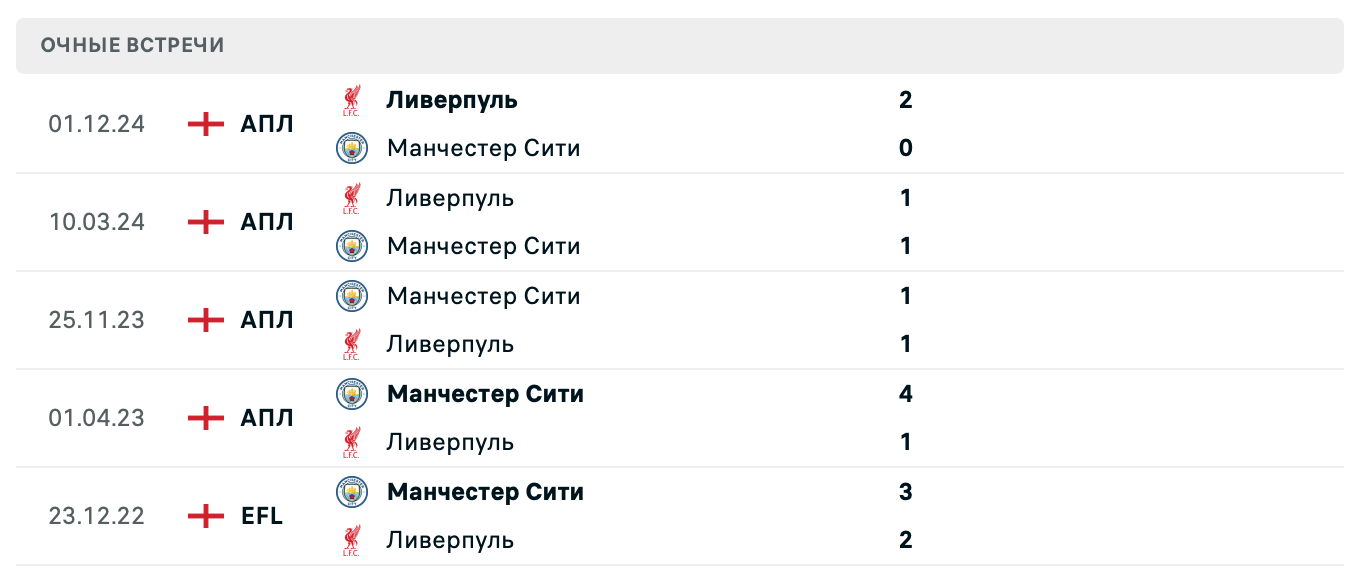The width and height of the screenshot is (1360, 582).
Task: Open the АПЛ competition label for 01.04.23
Action: tap(264, 418)
